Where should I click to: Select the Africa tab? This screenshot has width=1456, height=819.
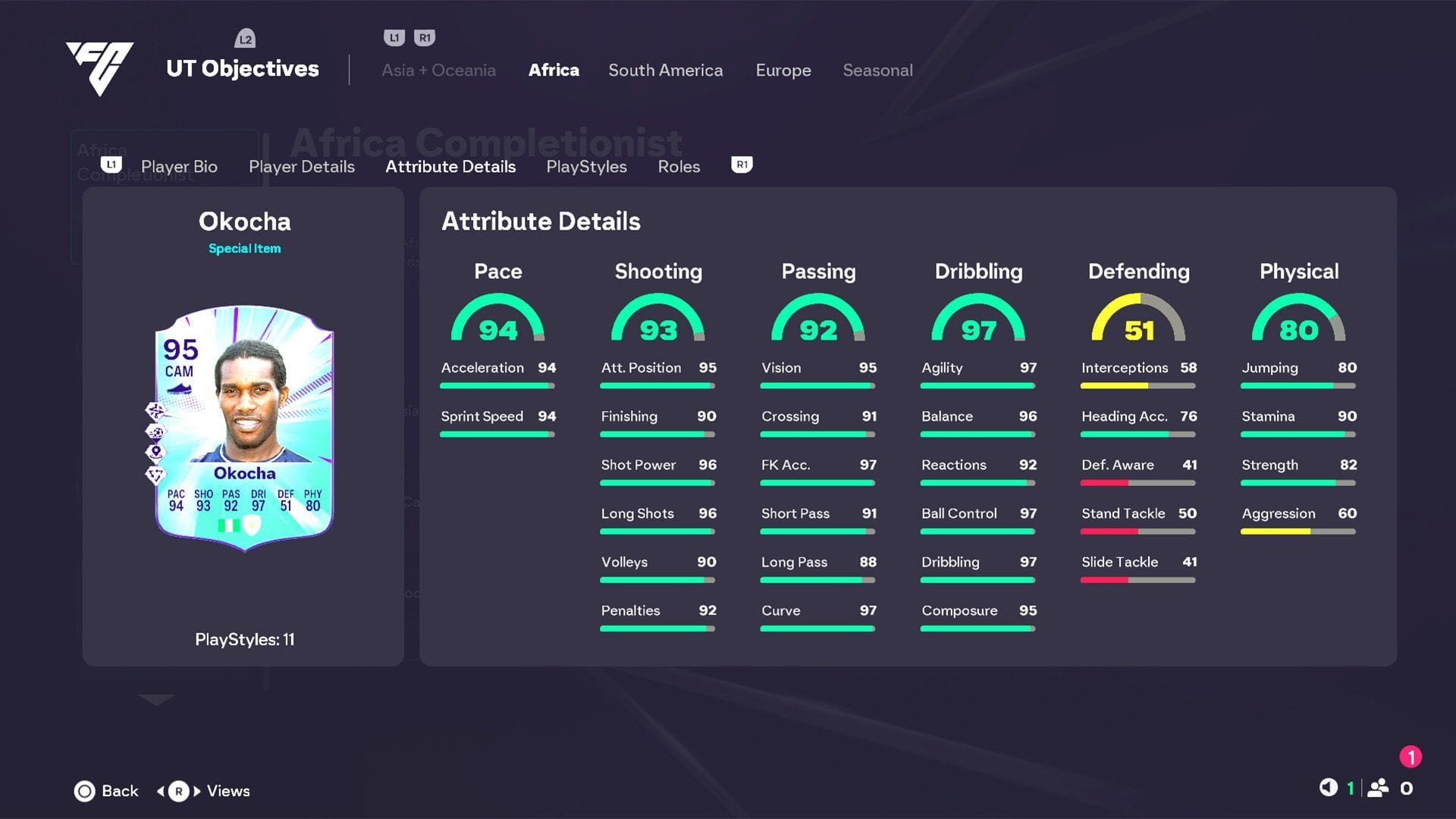(554, 71)
